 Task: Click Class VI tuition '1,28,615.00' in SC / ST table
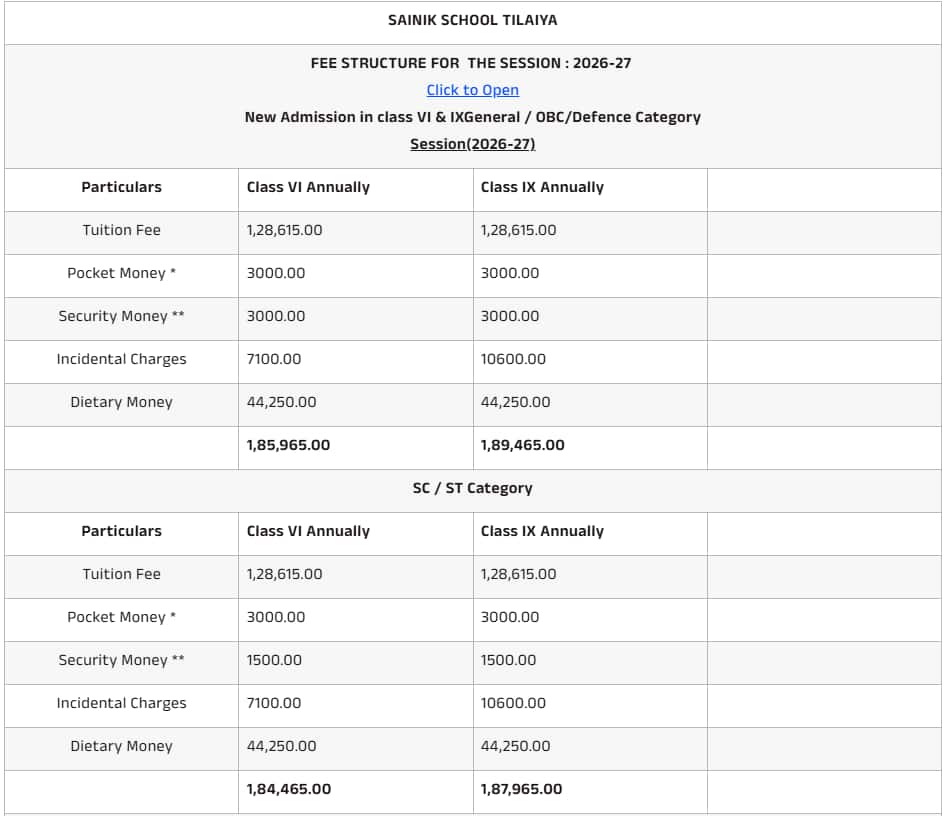tap(284, 574)
